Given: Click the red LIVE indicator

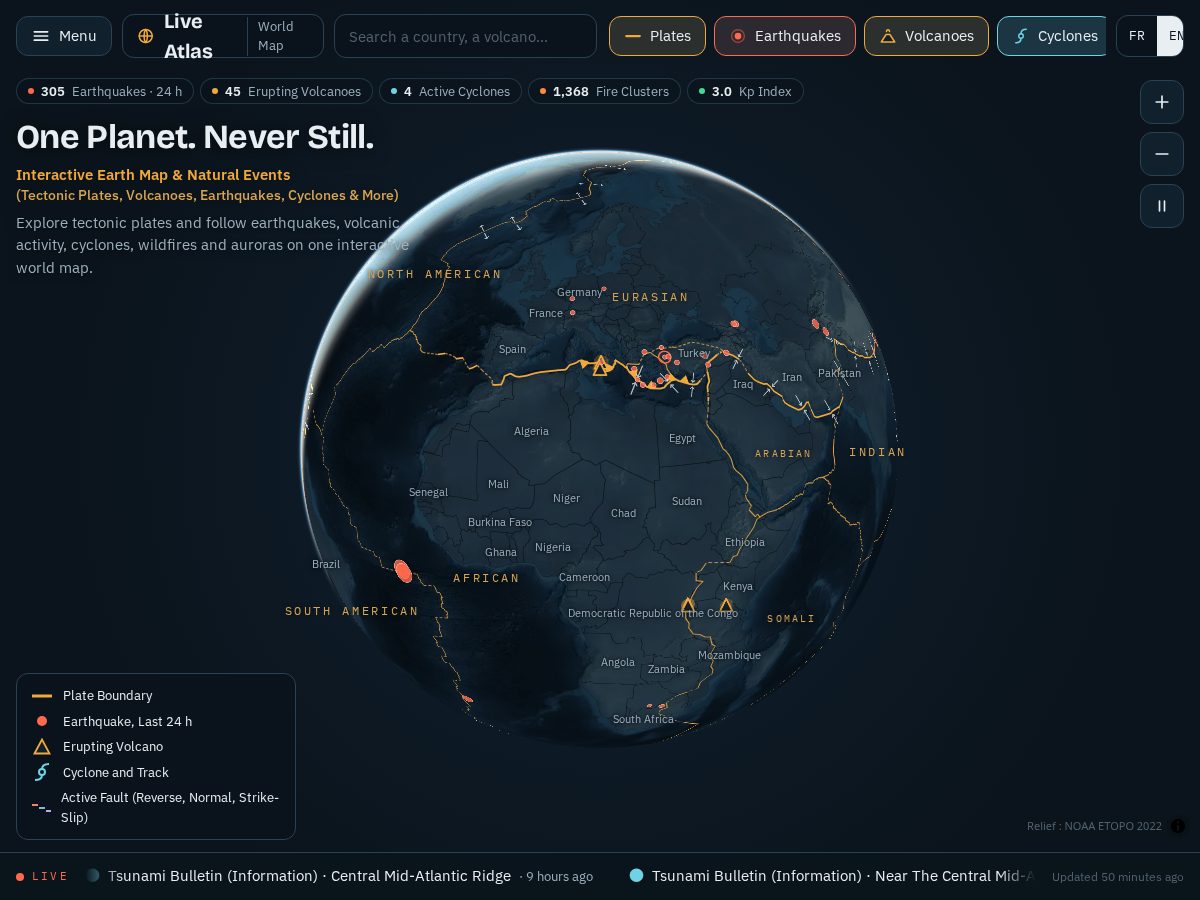Looking at the screenshot, I should tap(42, 876).
